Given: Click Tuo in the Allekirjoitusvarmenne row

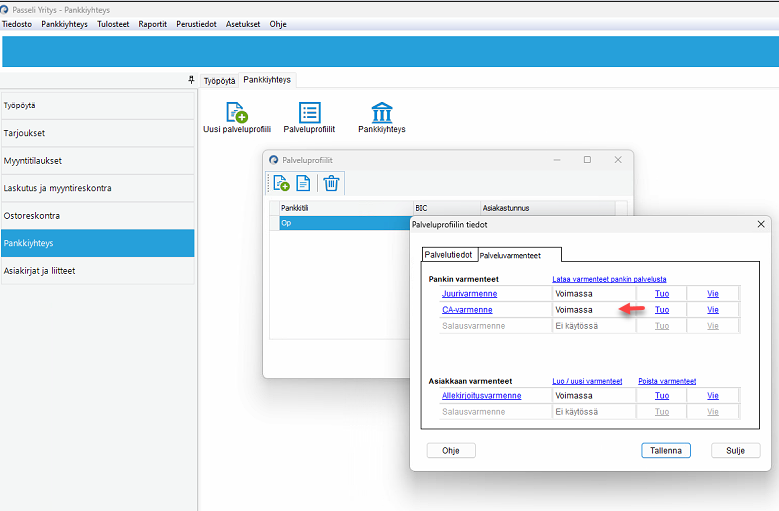Looking at the screenshot, I should [662, 395].
